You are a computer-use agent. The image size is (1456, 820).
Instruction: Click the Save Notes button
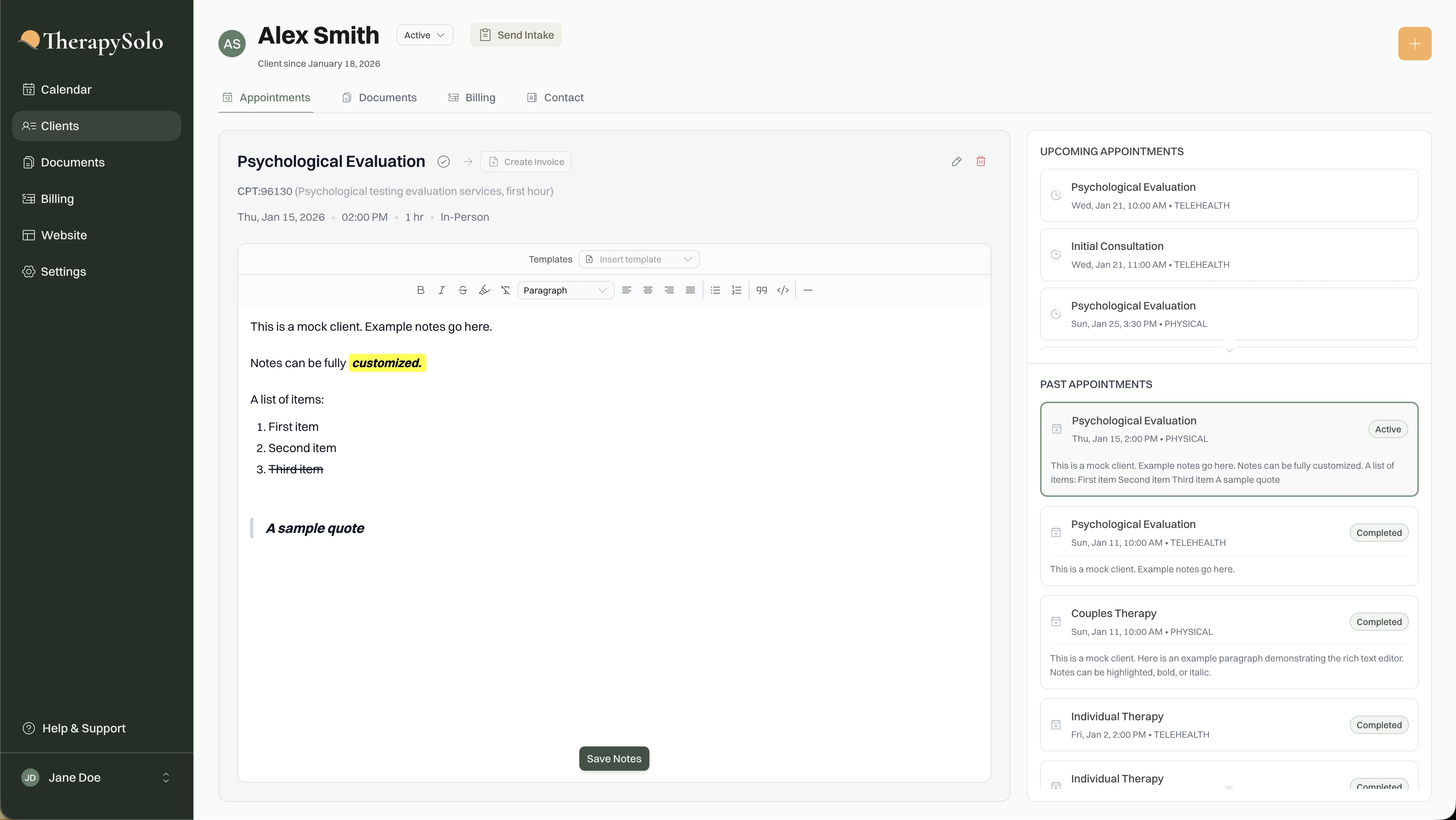coord(614,758)
